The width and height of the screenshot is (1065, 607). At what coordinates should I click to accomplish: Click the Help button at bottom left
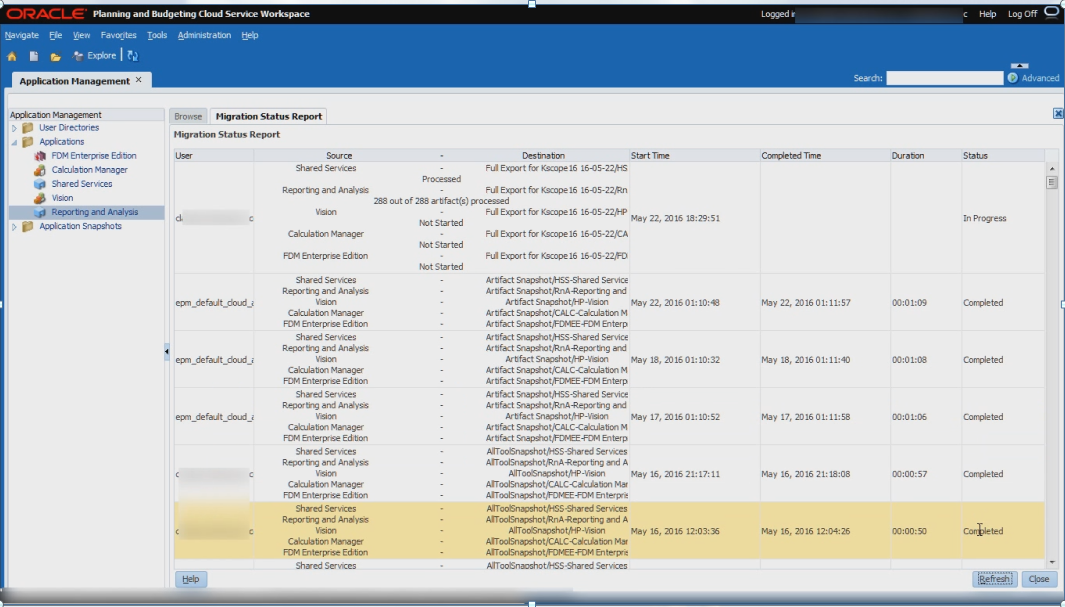pos(191,579)
